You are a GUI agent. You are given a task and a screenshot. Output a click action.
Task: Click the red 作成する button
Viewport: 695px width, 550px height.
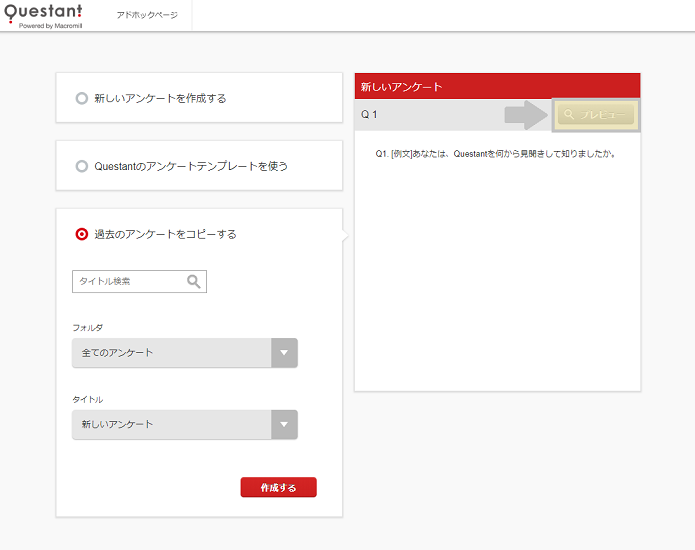click(278, 488)
